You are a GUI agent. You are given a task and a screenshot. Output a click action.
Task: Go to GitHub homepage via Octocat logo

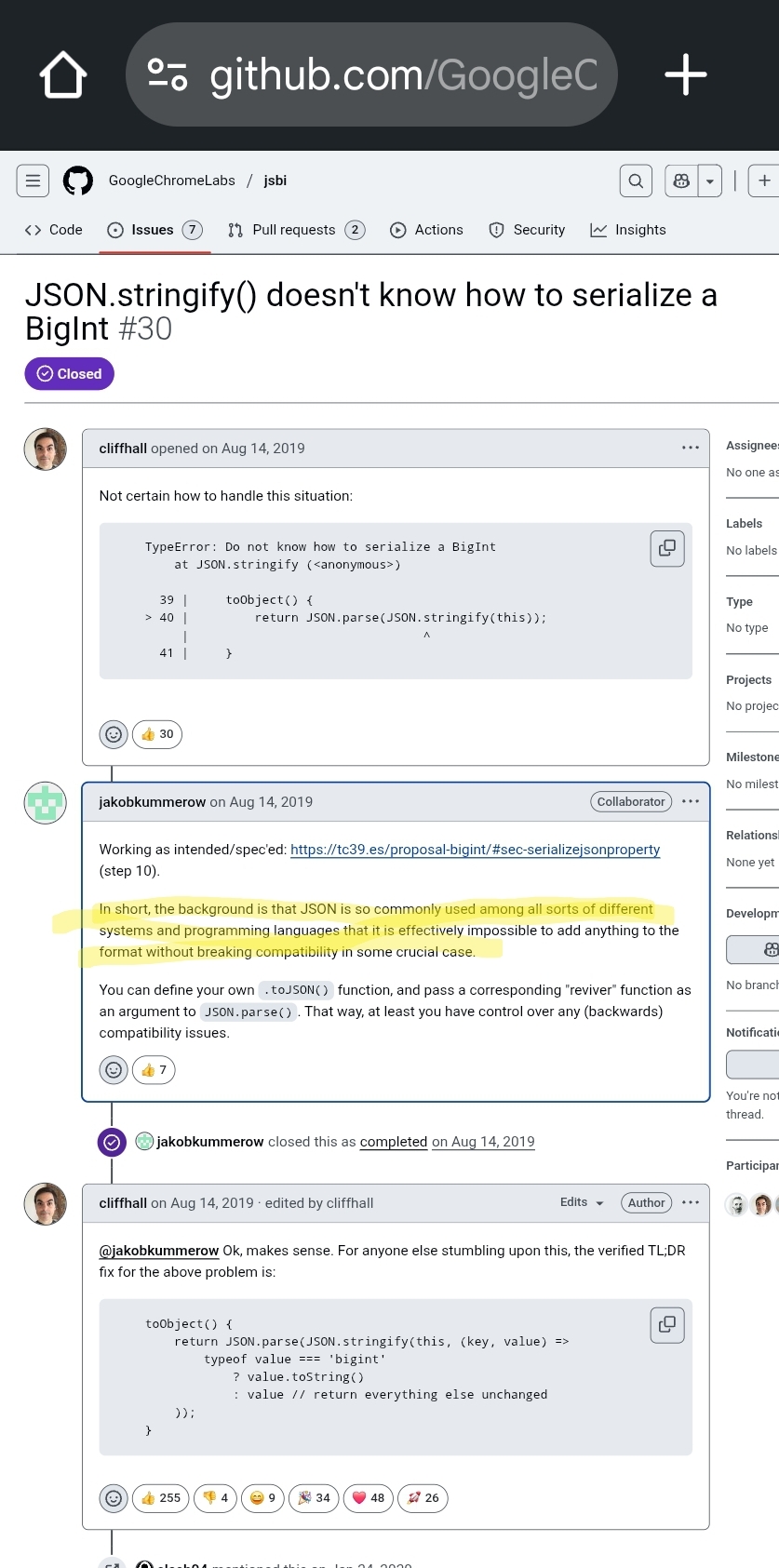click(78, 181)
